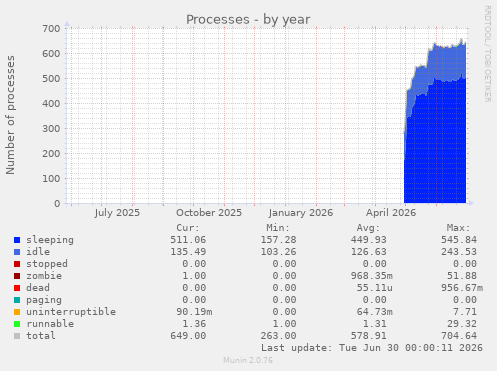
Task: Click sleeping maximum value 545.84
Action: (459, 240)
